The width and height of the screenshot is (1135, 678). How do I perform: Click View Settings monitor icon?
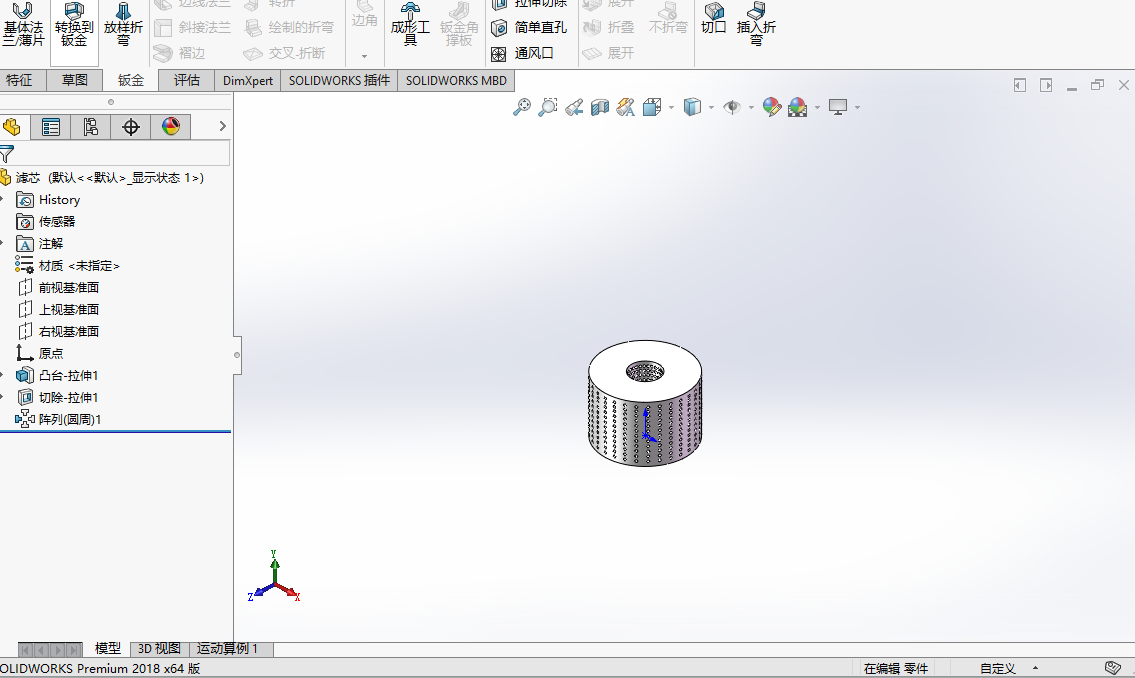(x=838, y=108)
